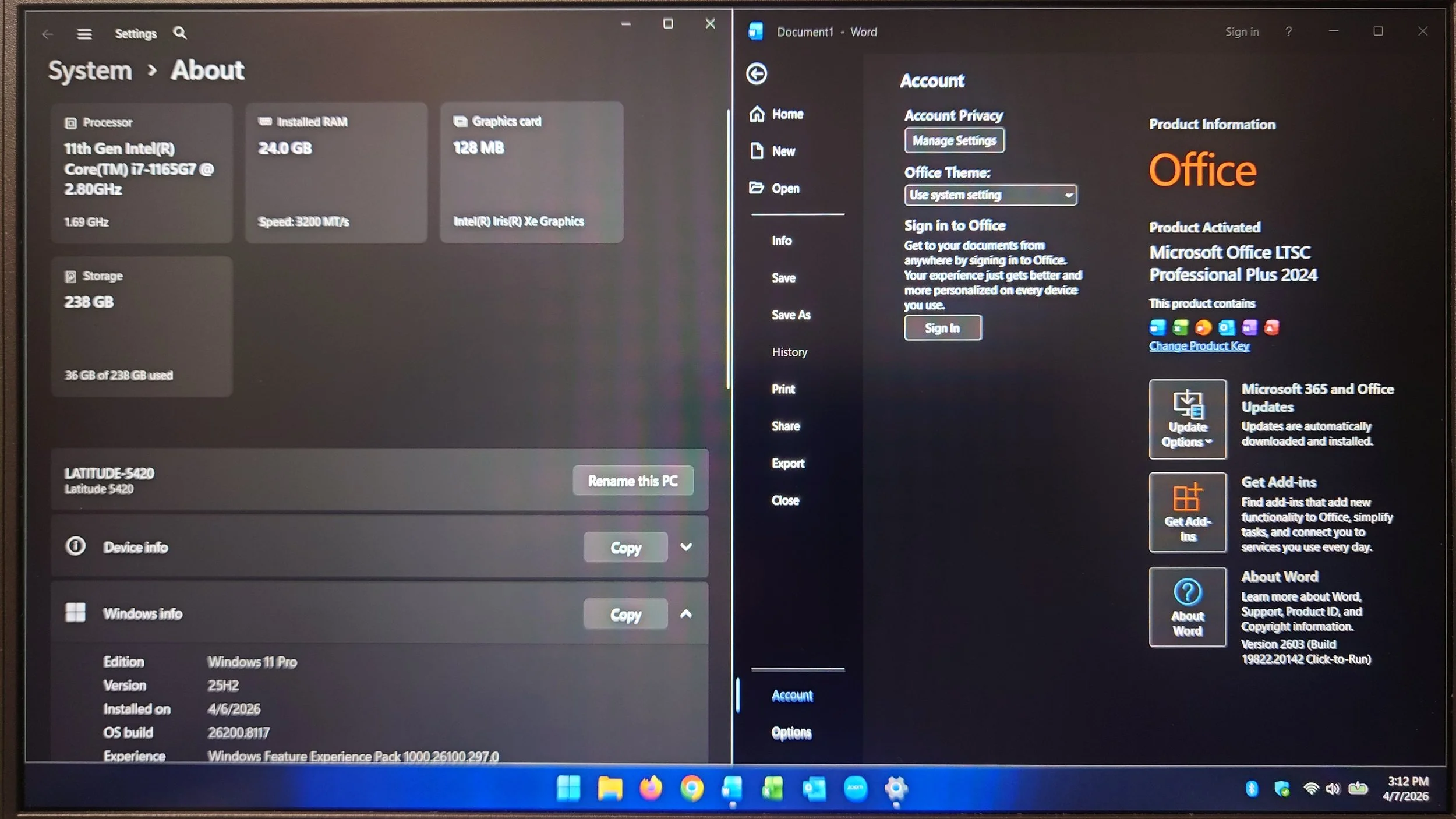Open the Word help question mark
1456x819 pixels.
click(x=1288, y=31)
